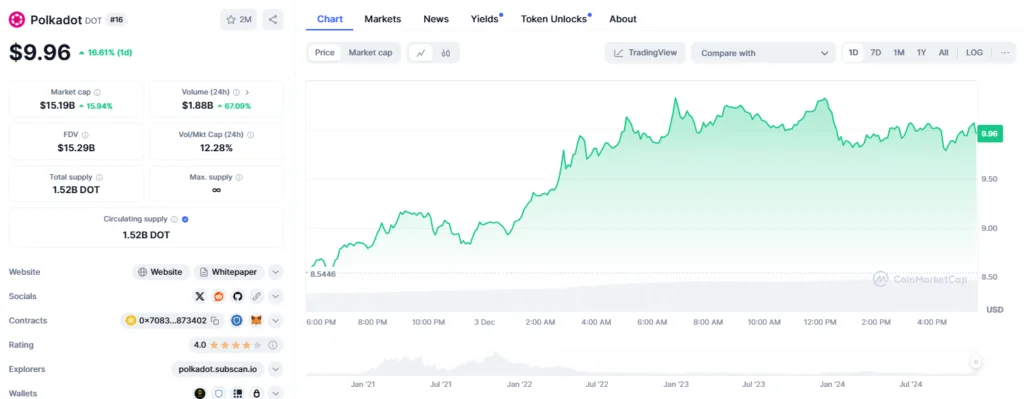Set chart range to All
The width and height of the screenshot is (1024, 399).
pyautogui.click(x=943, y=53)
